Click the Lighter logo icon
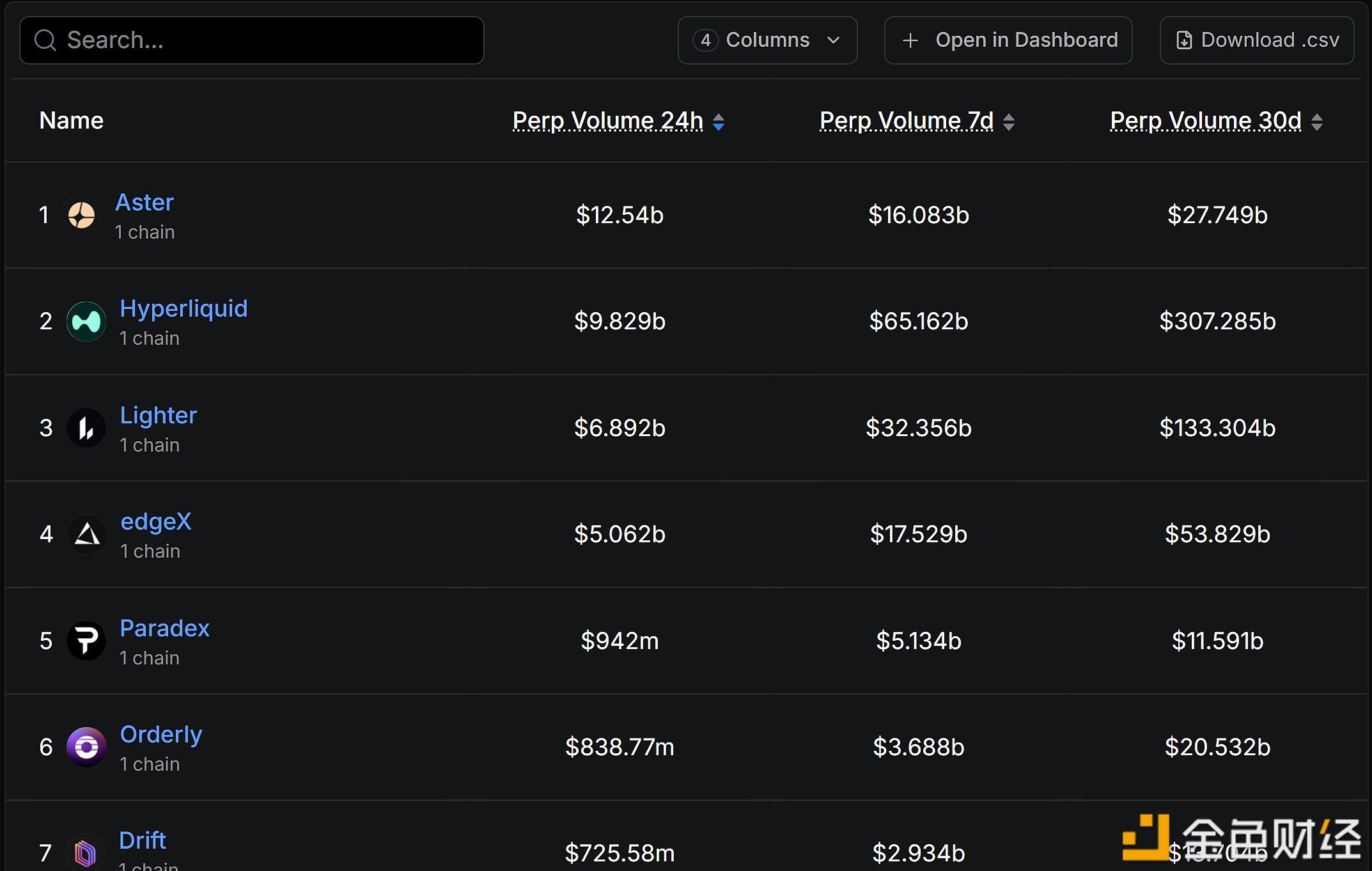Screen dimensions: 1372x871 click(86, 428)
